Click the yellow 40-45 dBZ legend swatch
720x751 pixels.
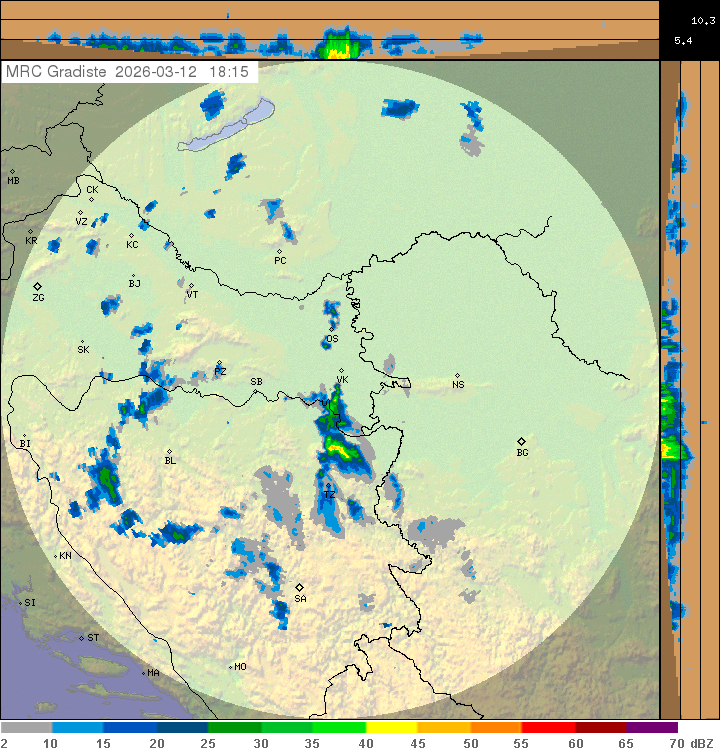[x=392, y=728]
